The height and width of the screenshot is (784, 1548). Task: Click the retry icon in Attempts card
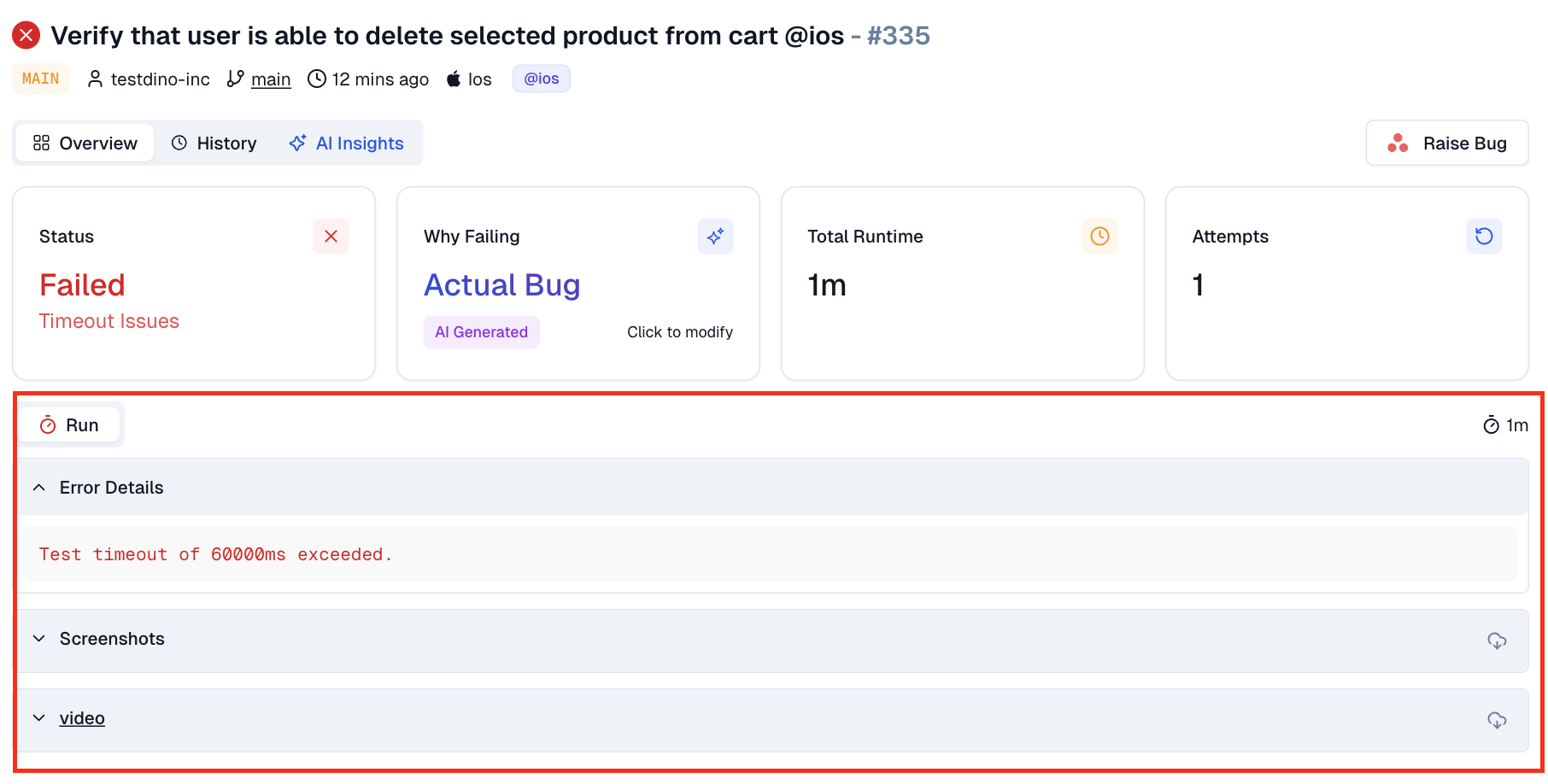(x=1484, y=237)
